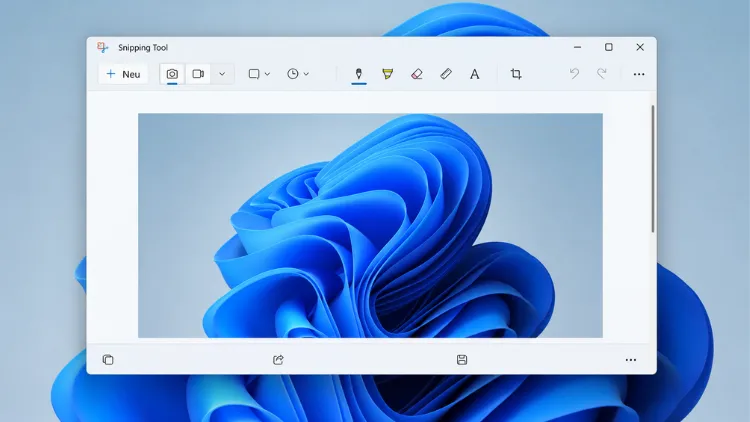Select the camera screenshot mode

point(172,74)
